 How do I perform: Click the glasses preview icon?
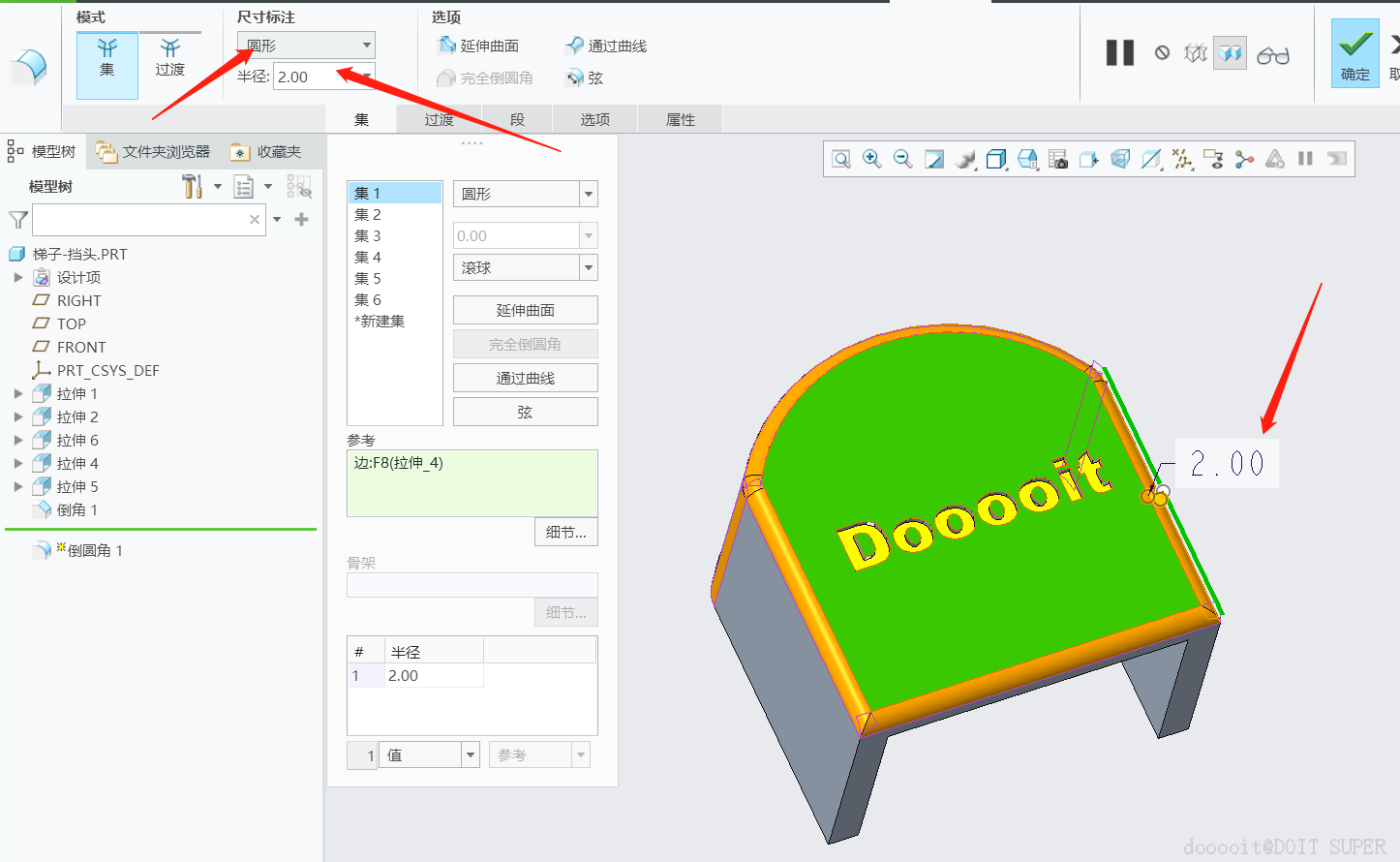1272,54
